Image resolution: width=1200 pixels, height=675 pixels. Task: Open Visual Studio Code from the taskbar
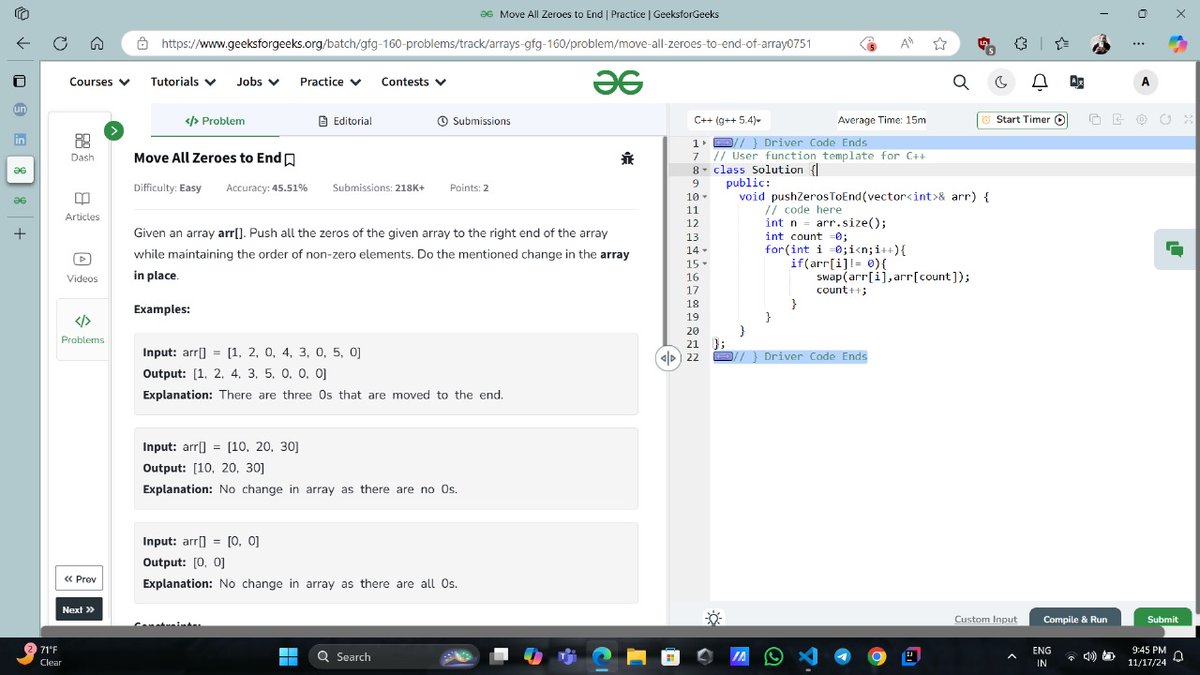808,657
